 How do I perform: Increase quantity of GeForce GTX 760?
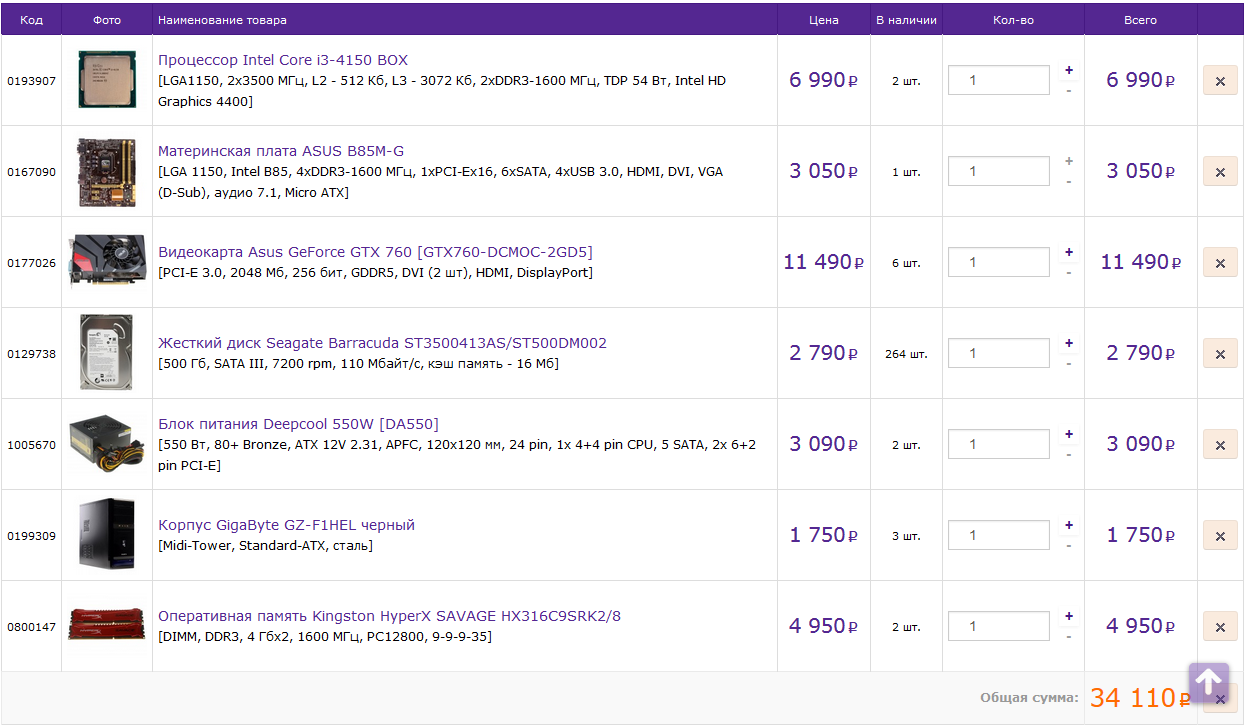tap(1069, 252)
